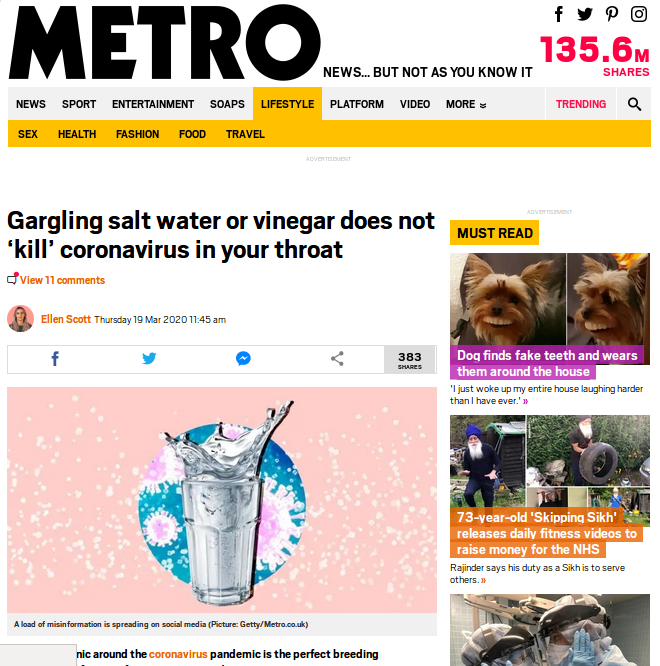660x666 pixels.
Task: Follow the orange coronavirus link in article
Action: (178, 654)
